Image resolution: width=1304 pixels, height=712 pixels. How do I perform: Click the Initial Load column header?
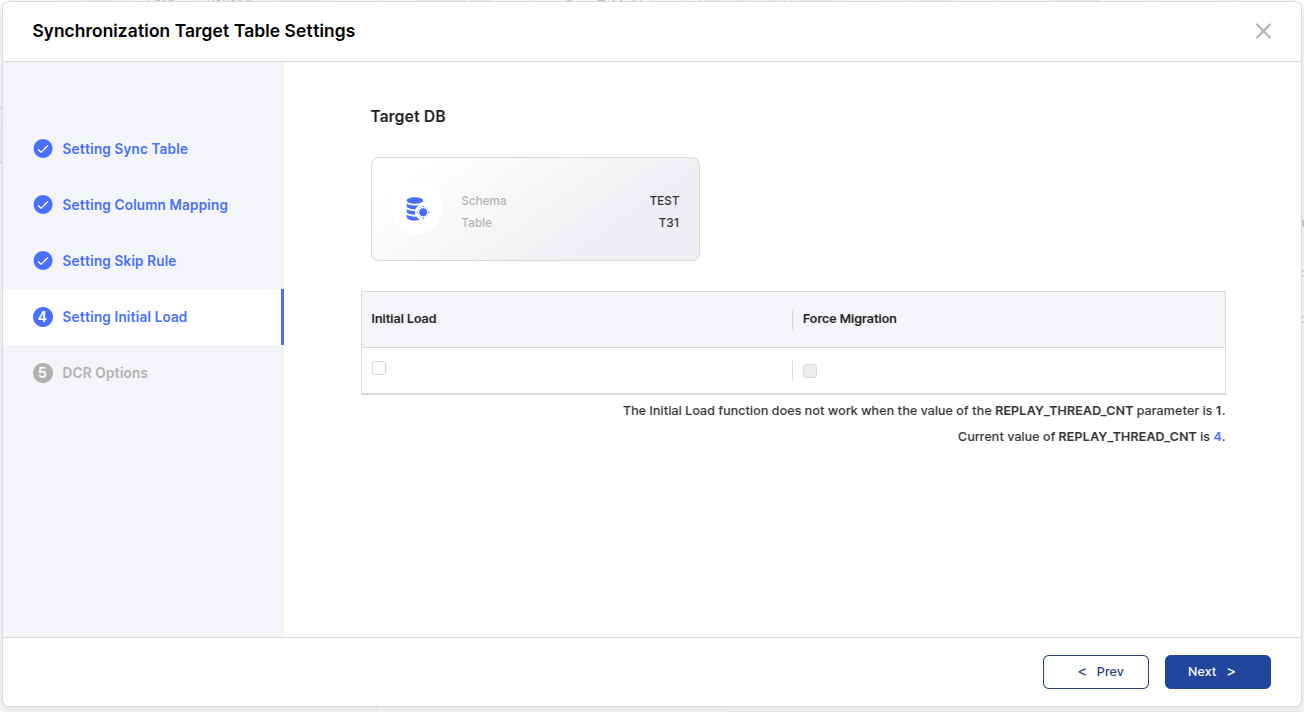pos(404,319)
